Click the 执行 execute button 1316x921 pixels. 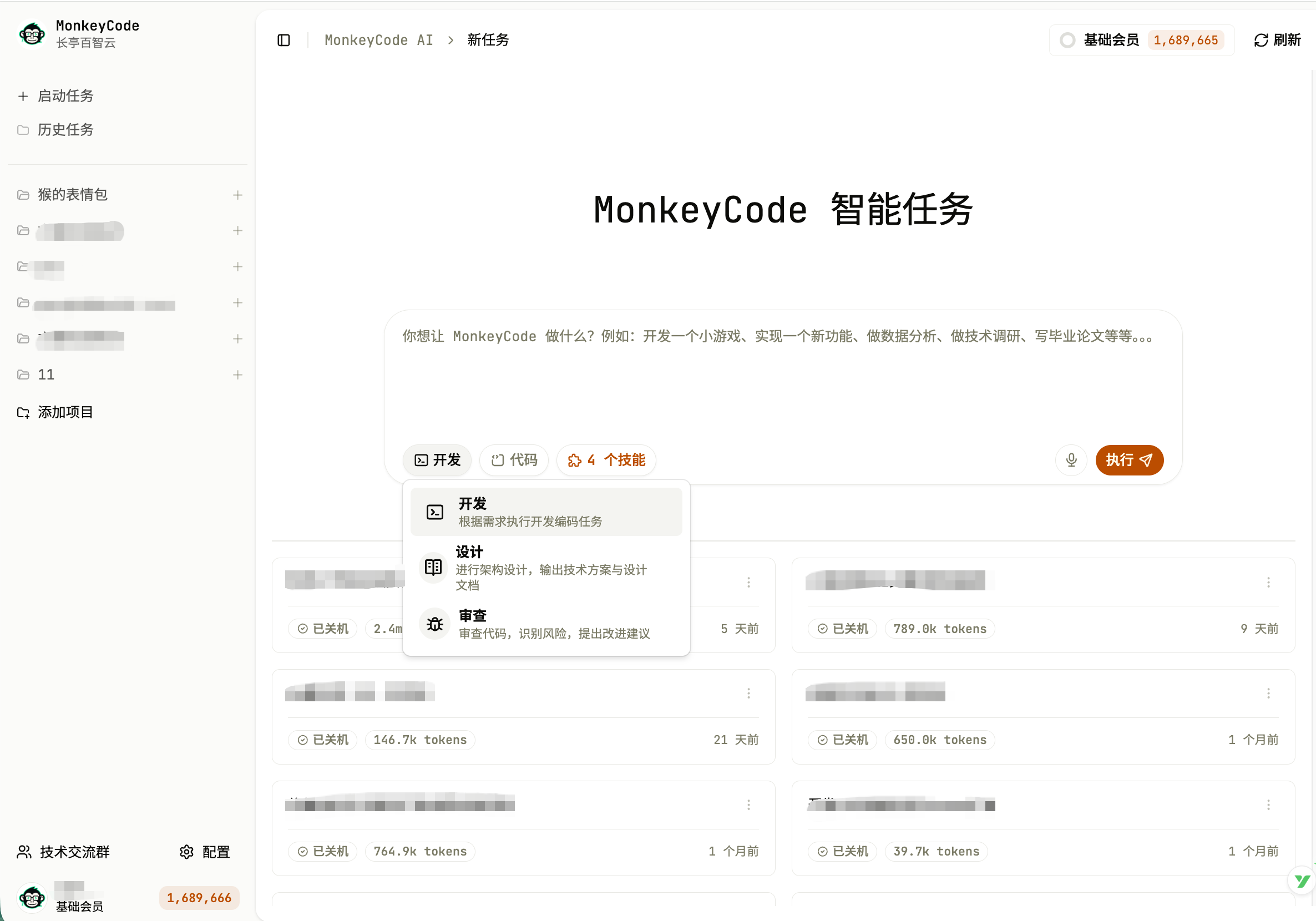coord(1129,459)
